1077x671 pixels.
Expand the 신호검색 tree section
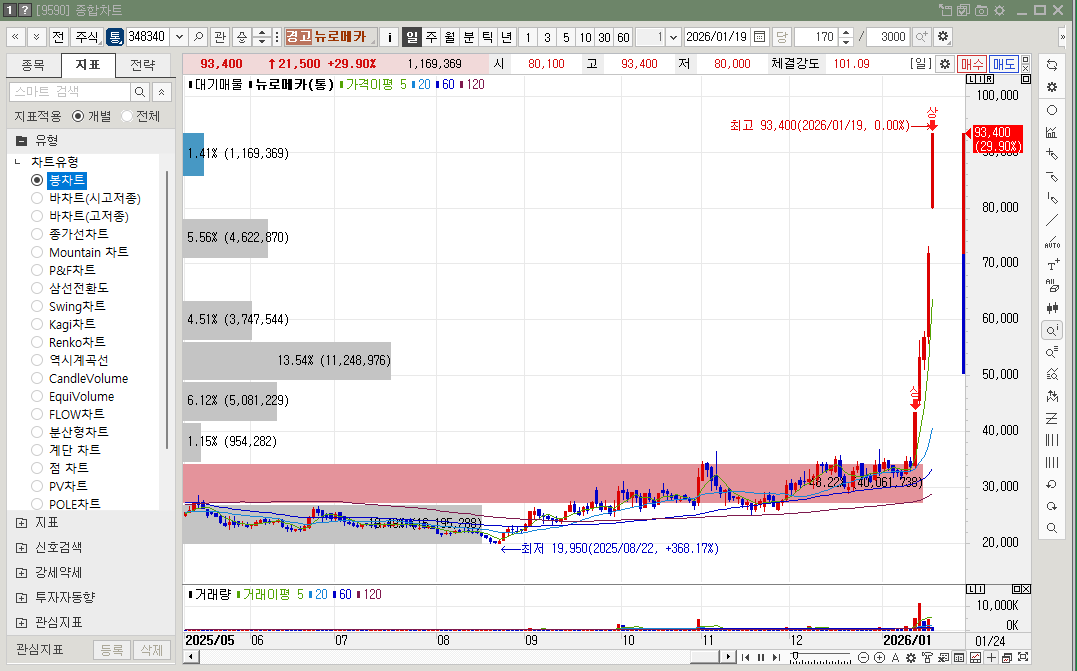pos(21,548)
